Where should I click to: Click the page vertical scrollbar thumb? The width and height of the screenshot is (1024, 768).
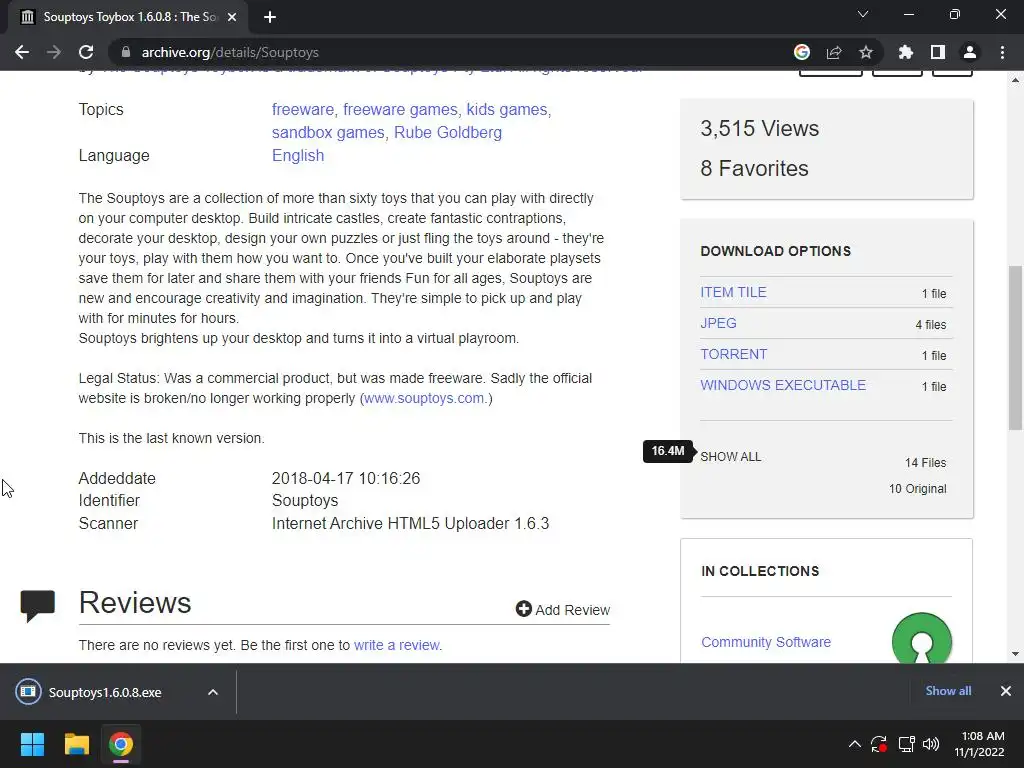point(1015,347)
